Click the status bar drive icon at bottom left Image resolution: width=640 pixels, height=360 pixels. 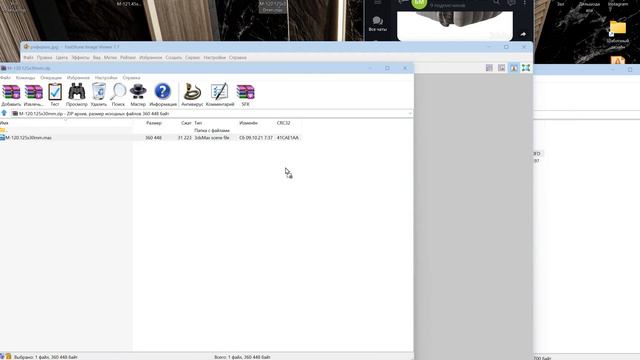point(2,357)
